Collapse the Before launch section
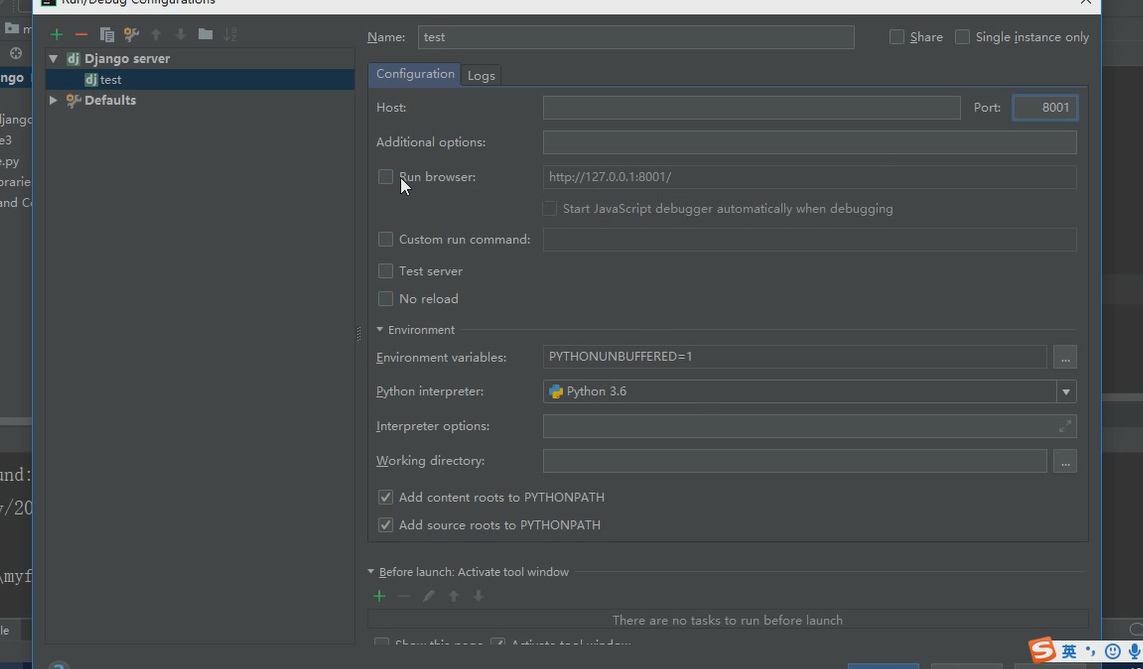1143x669 pixels. point(371,571)
